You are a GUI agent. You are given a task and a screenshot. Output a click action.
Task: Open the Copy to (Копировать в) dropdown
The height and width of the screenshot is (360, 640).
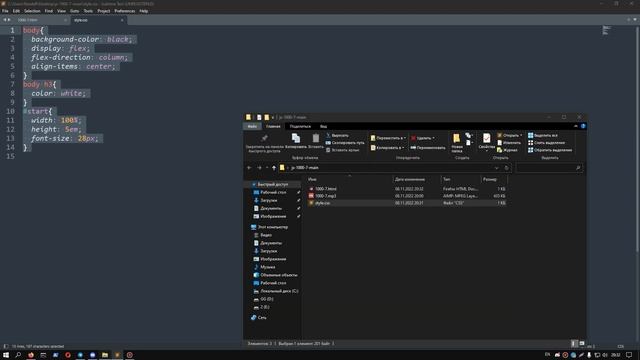[388, 148]
